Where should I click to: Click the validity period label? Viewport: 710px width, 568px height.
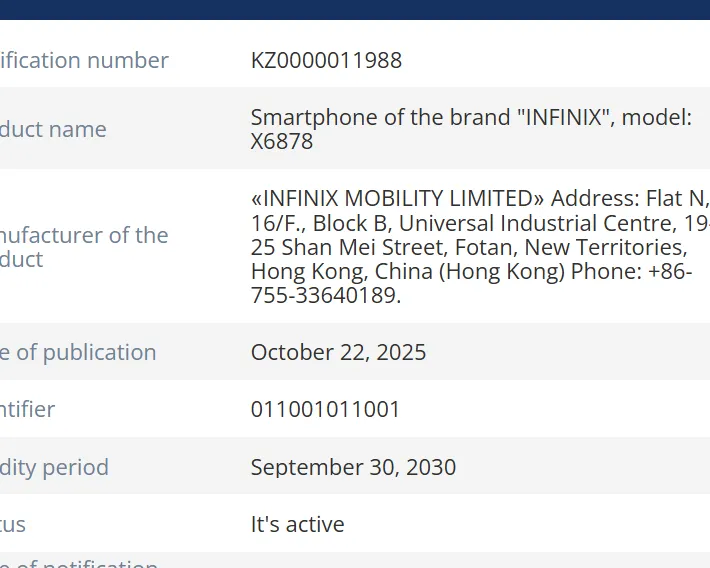point(55,467)
